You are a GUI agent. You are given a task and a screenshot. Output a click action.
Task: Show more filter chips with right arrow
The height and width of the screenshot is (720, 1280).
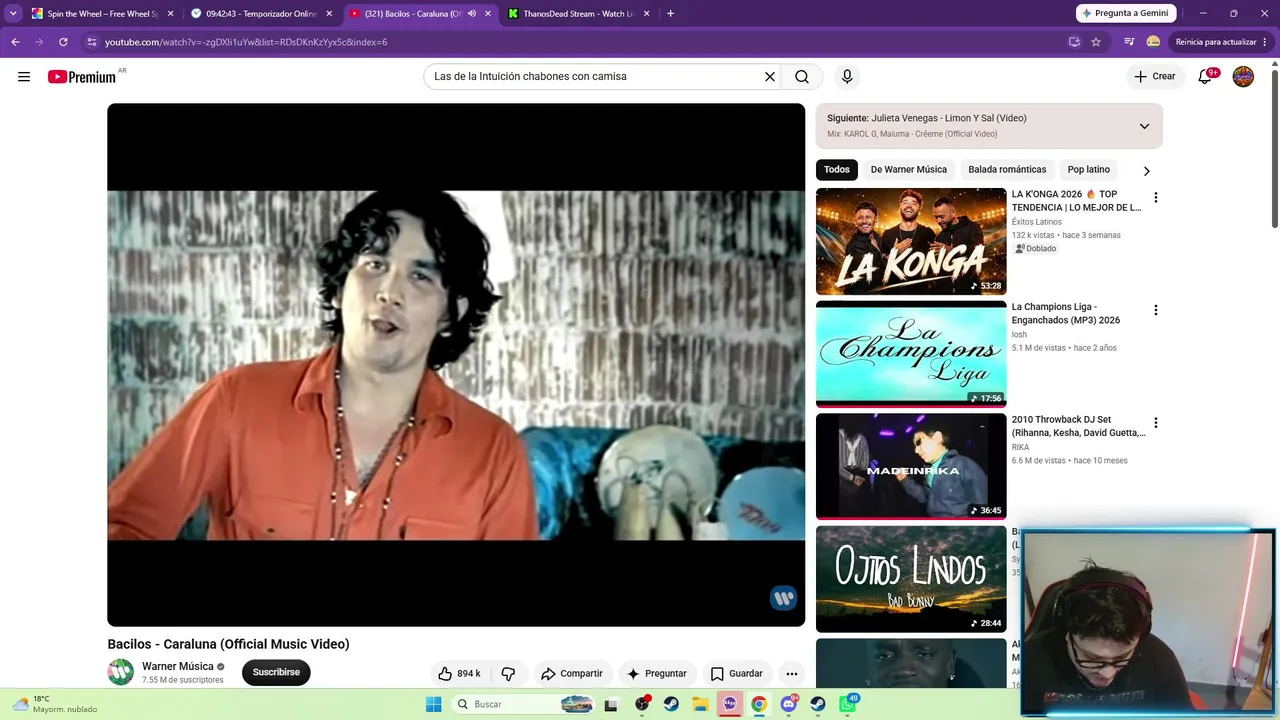[x=1146, y=170]
